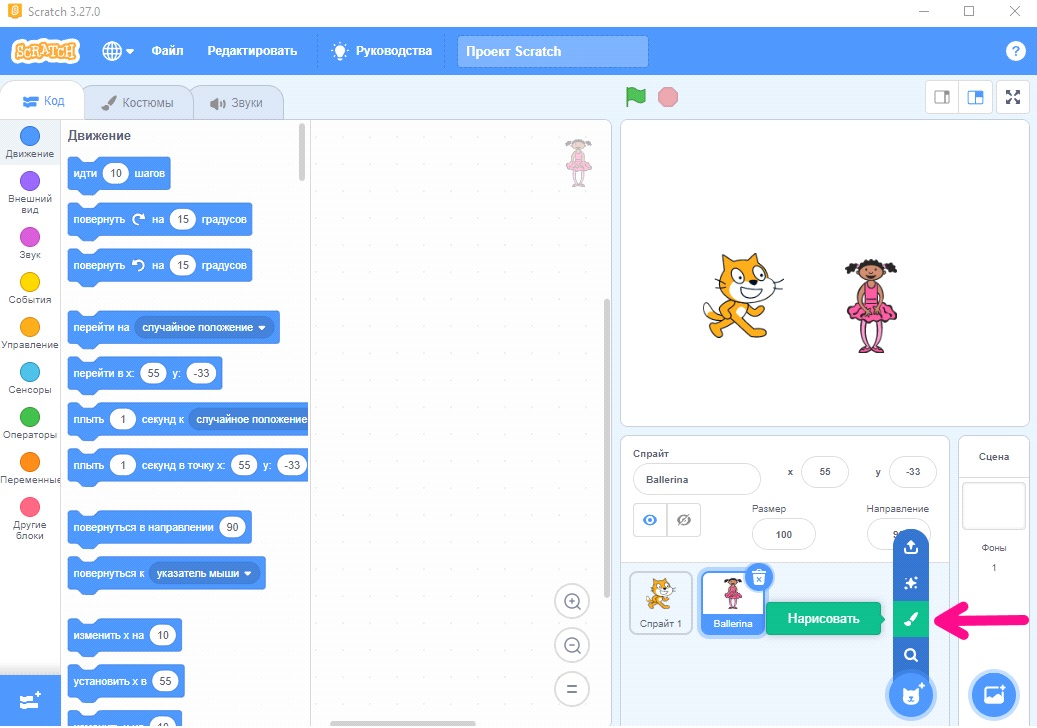This screenshot has height=728, width=1037.
Task: Open the Файл menu
Action: click(x=167, y=51)
